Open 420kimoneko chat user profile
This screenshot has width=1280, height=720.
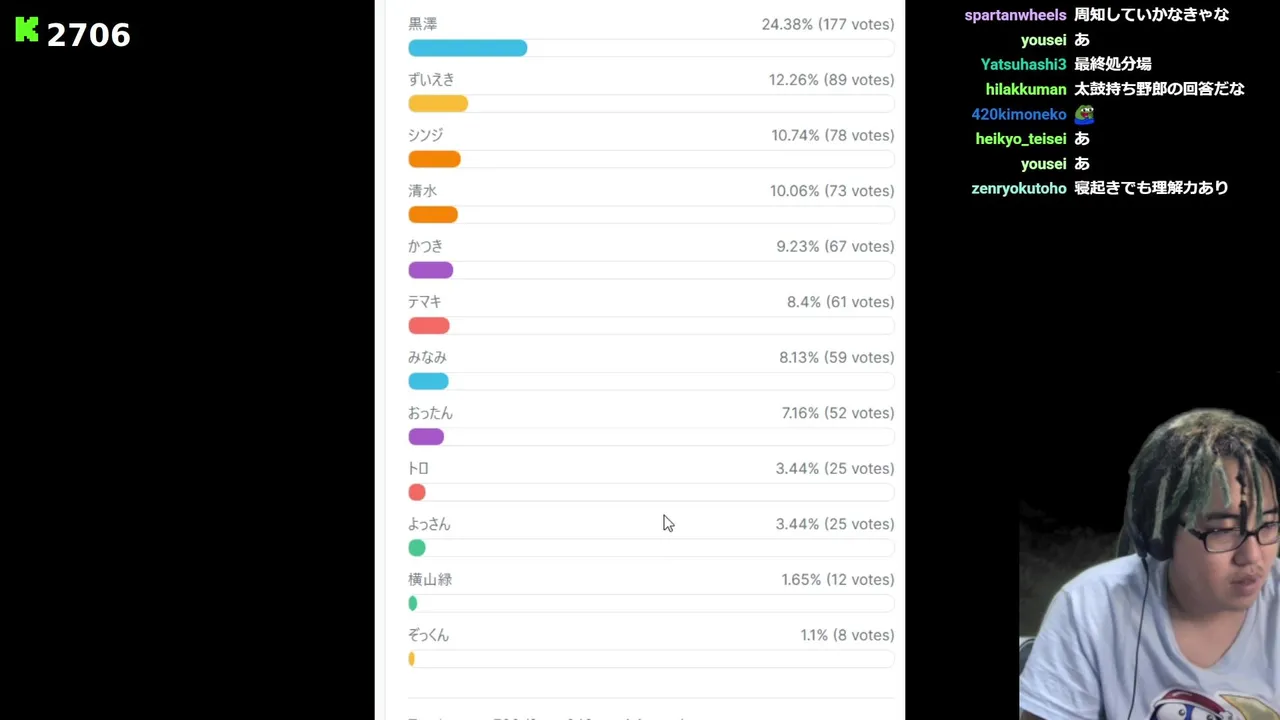(x=1019, y=114)
